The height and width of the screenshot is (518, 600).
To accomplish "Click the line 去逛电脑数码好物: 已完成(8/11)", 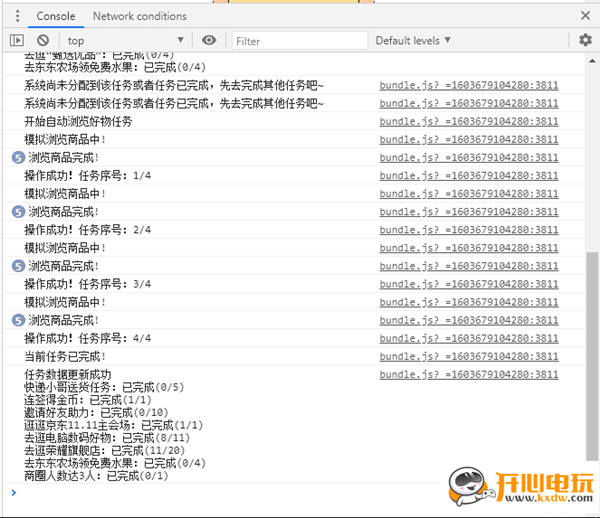I will coord(107,438).
